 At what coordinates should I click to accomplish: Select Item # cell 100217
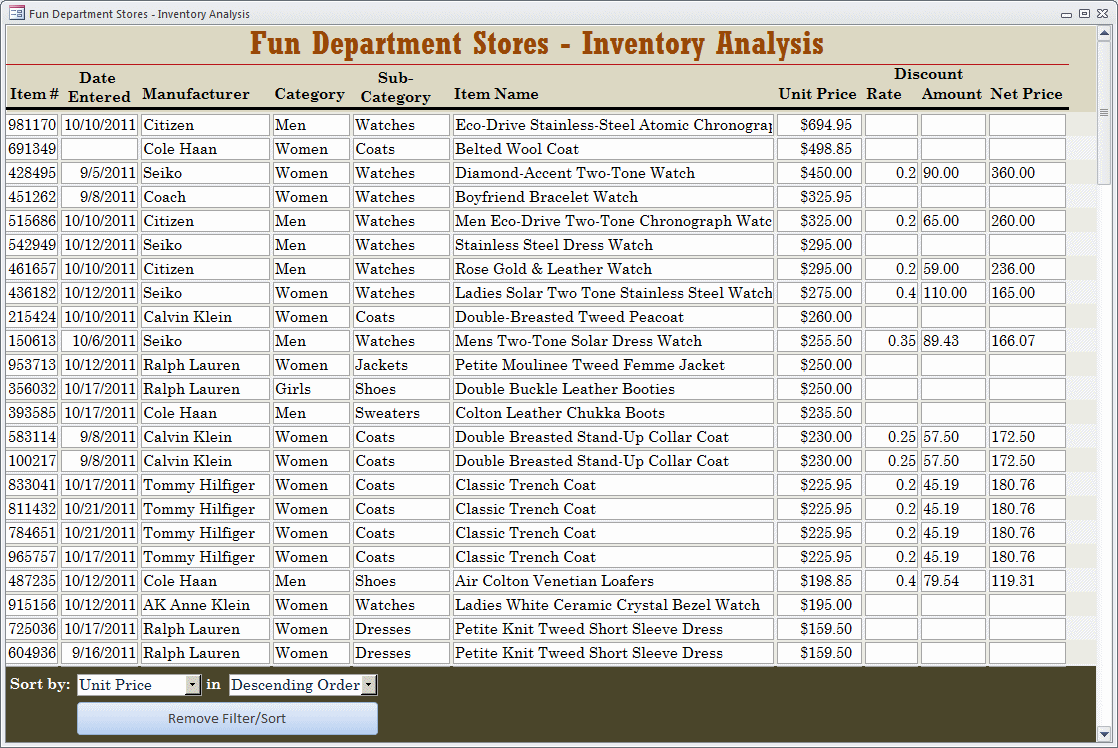pyautogui.click(x=32, y=461)
